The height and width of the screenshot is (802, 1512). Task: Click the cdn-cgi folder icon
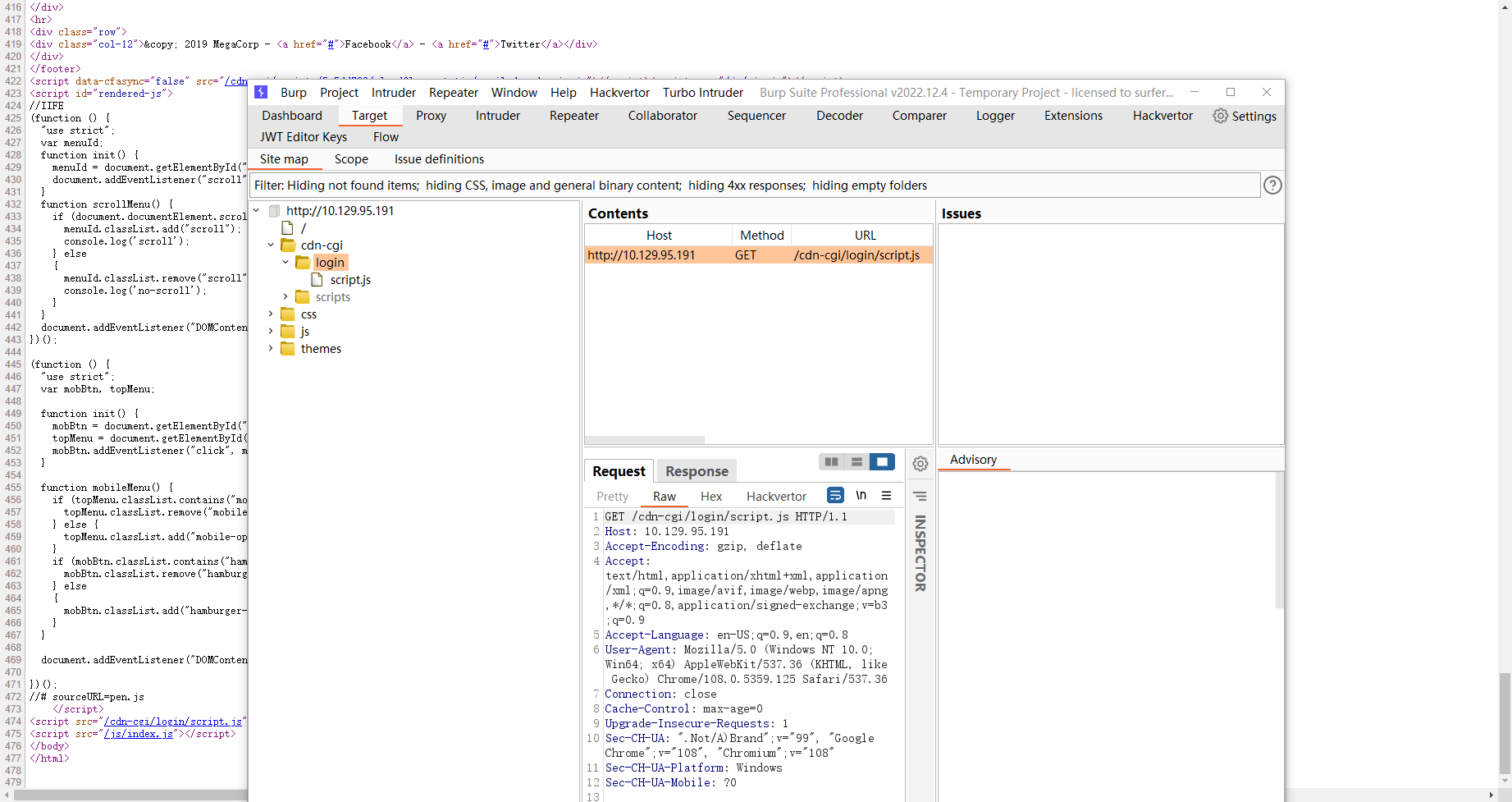pos(288,245)
